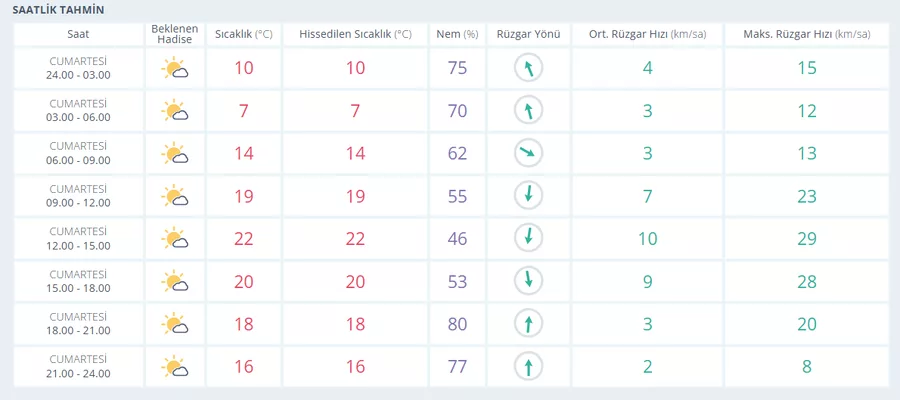Click wind direction icon for 18.00 - 21.00
Image resolution: width=900 pixels, height=400 pixels.
pyautogui.click(x=527, y=324)
